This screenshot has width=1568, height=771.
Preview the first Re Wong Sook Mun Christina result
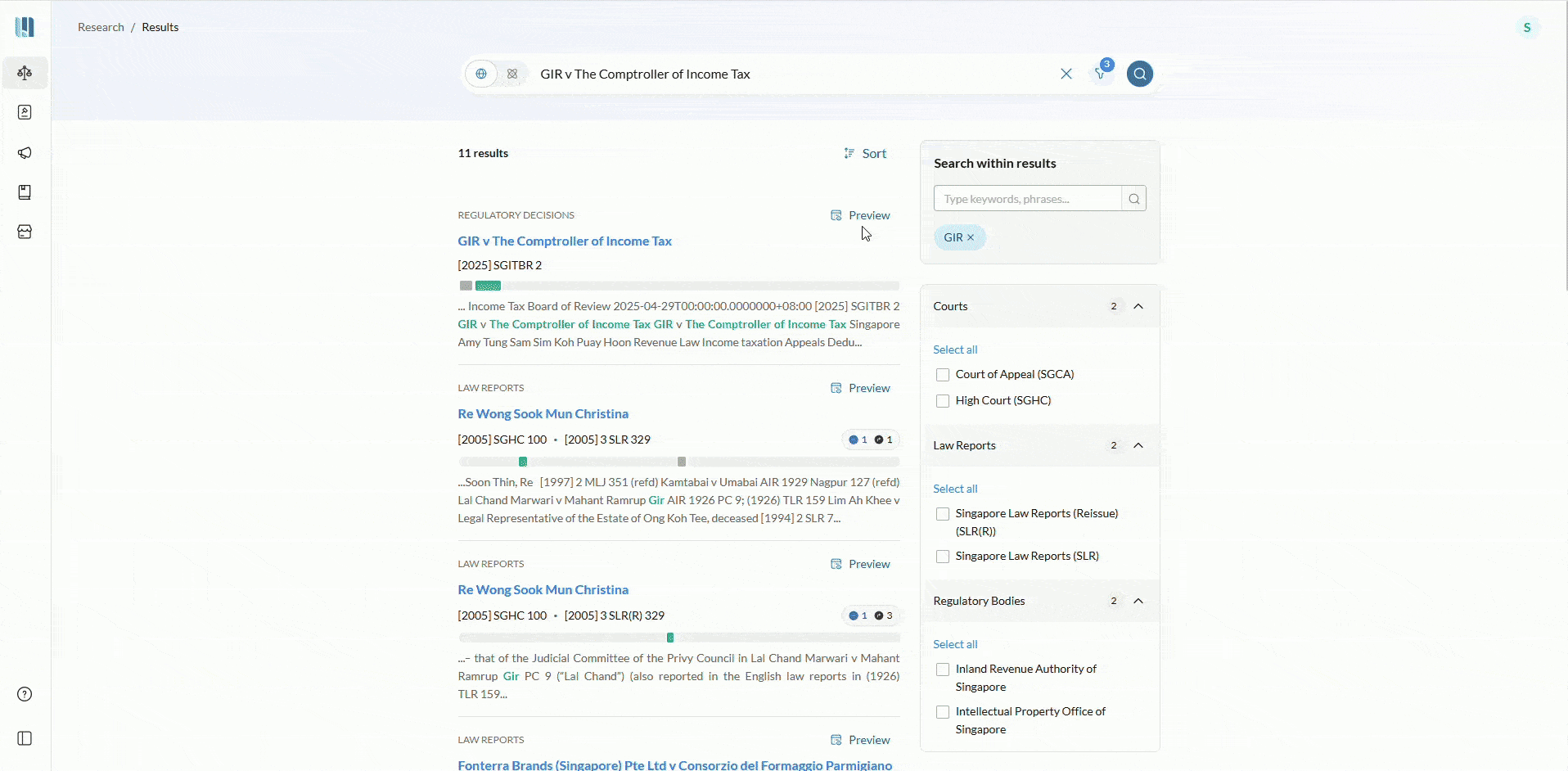click(860, 388)
